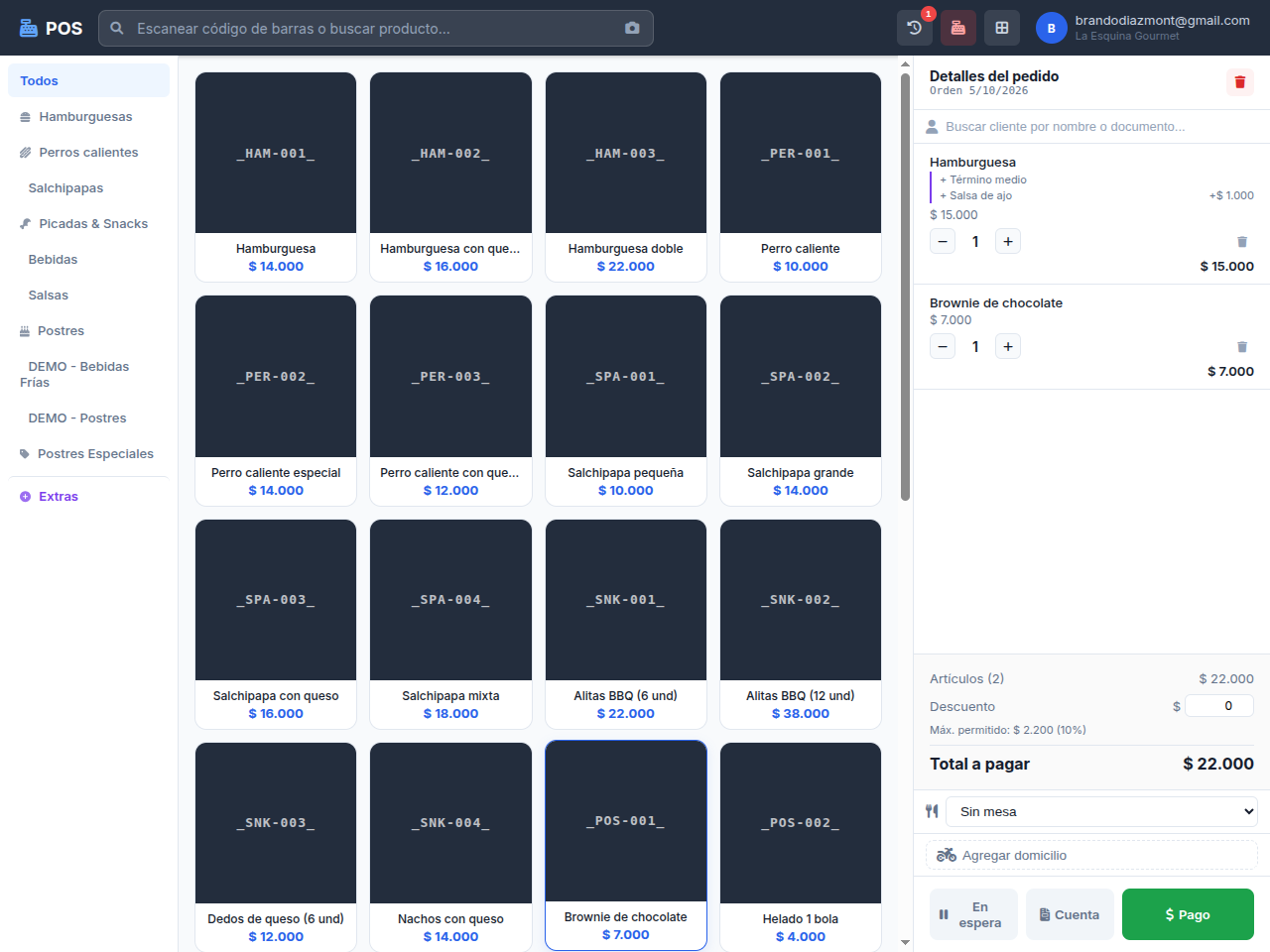
Task: Open the Extras section
Action: tap(88, 496)
